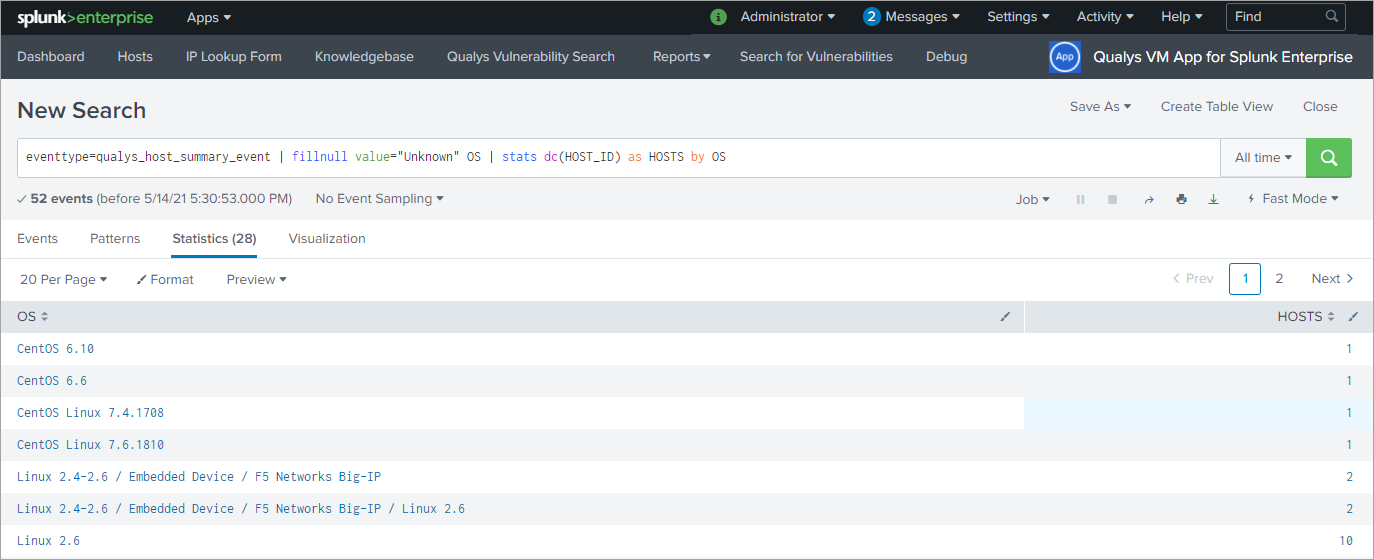Viewport: 1374px width, 560px height.
Task: Sort by HOSTS column header
Action: 1306,317
